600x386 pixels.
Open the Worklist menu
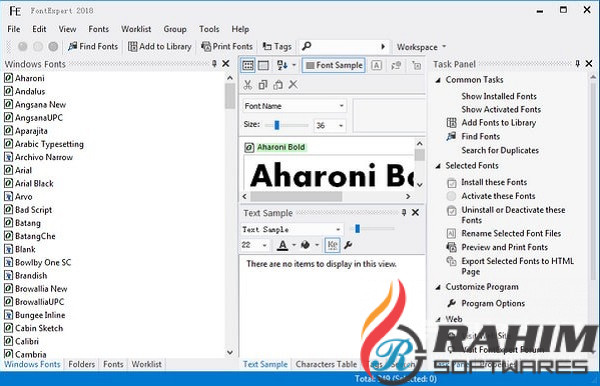coord(136,29)
